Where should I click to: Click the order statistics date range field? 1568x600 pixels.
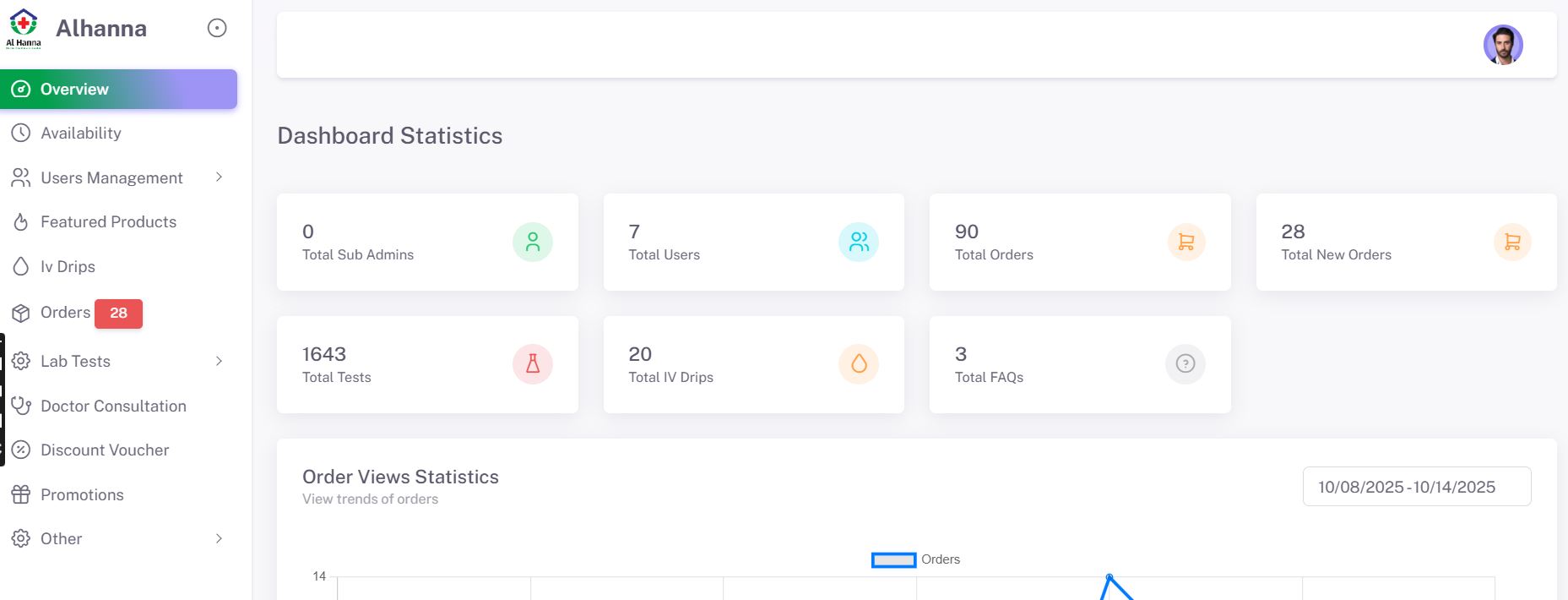point(1416,488)
